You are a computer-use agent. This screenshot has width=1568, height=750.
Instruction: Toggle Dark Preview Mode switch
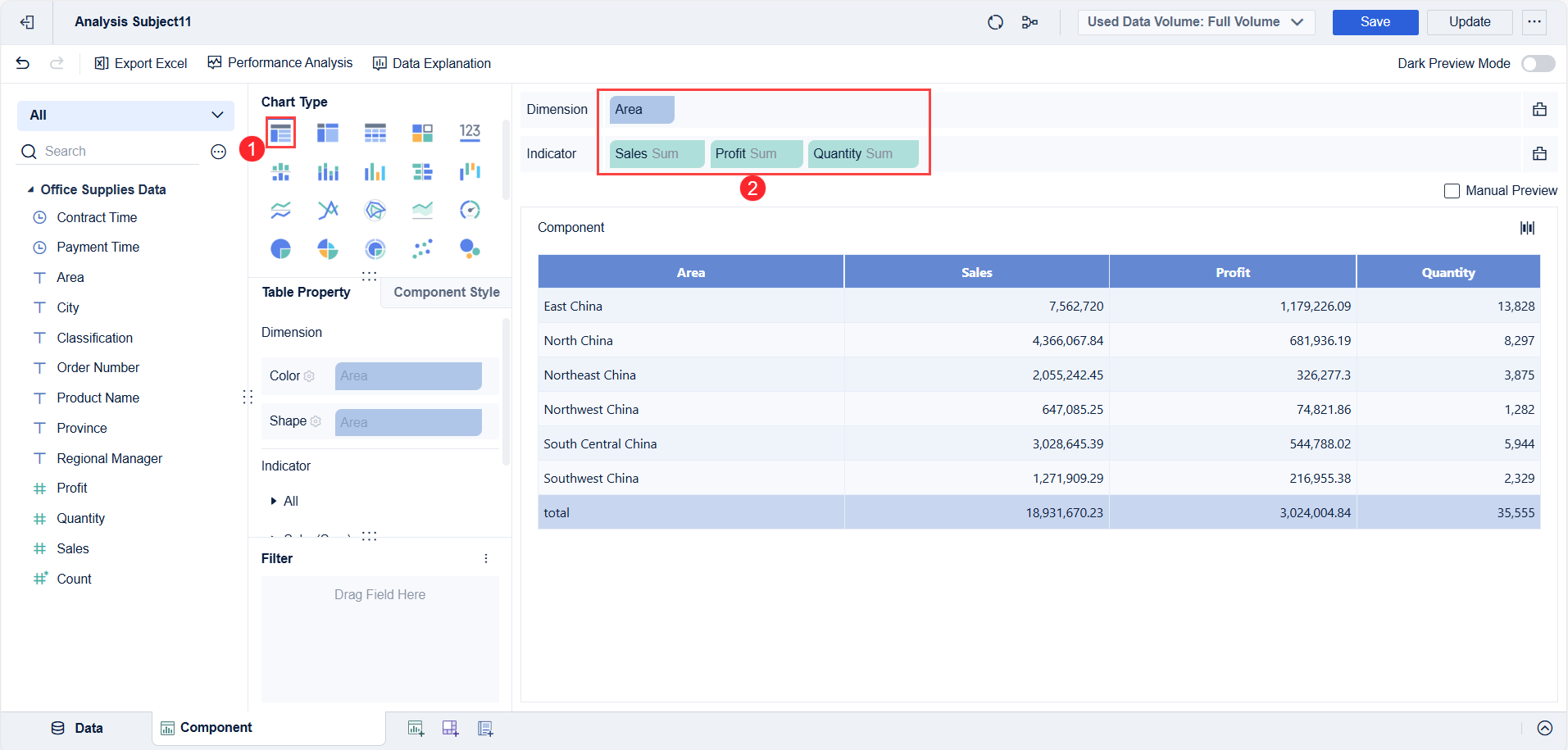point(1538,63)
